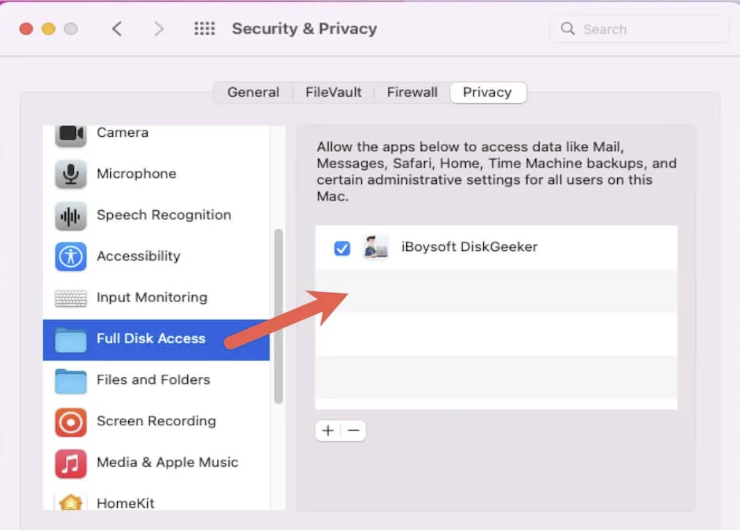Click the Microphone icon in the sidebar
This screenshot has height=530, width=740.
coord(71,174)
